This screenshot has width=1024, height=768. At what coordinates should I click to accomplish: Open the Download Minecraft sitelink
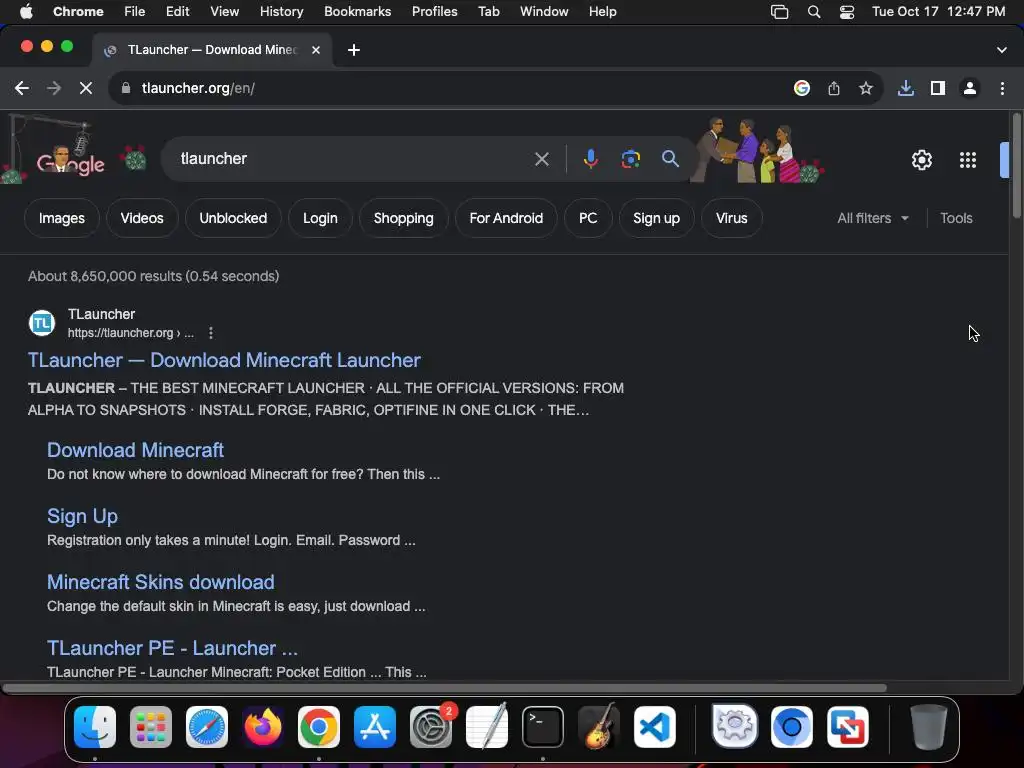point(135,450)
